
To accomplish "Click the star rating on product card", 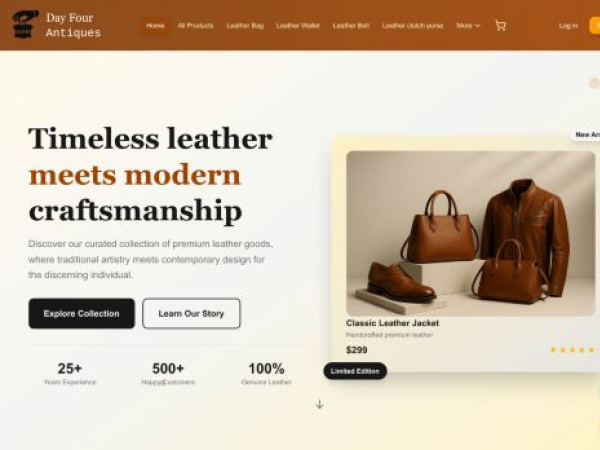I will coord(572,349).
